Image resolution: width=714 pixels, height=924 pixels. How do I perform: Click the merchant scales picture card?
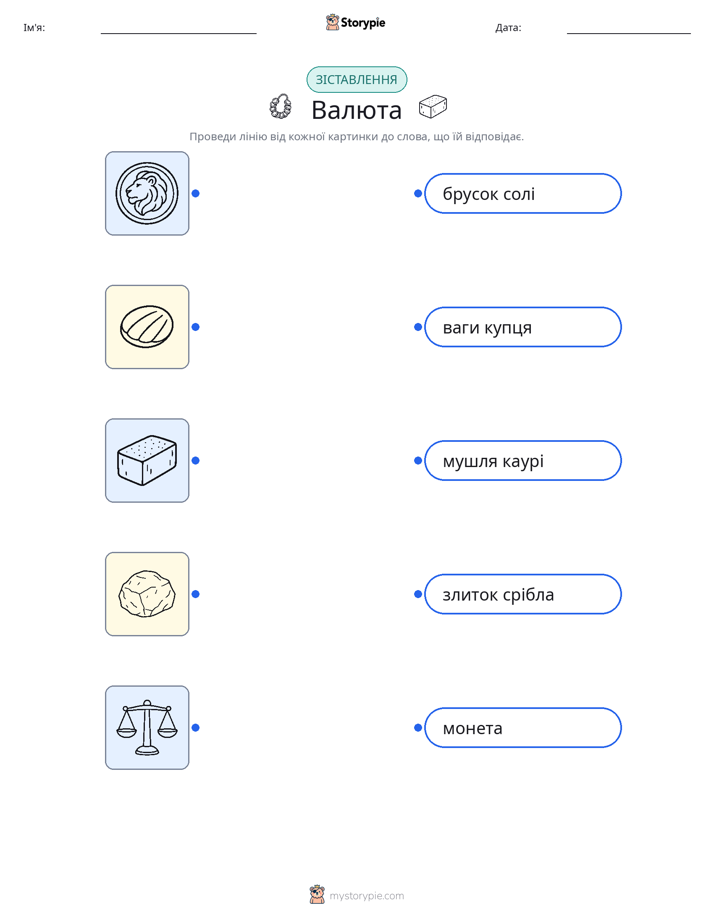(x=147, y=727)
